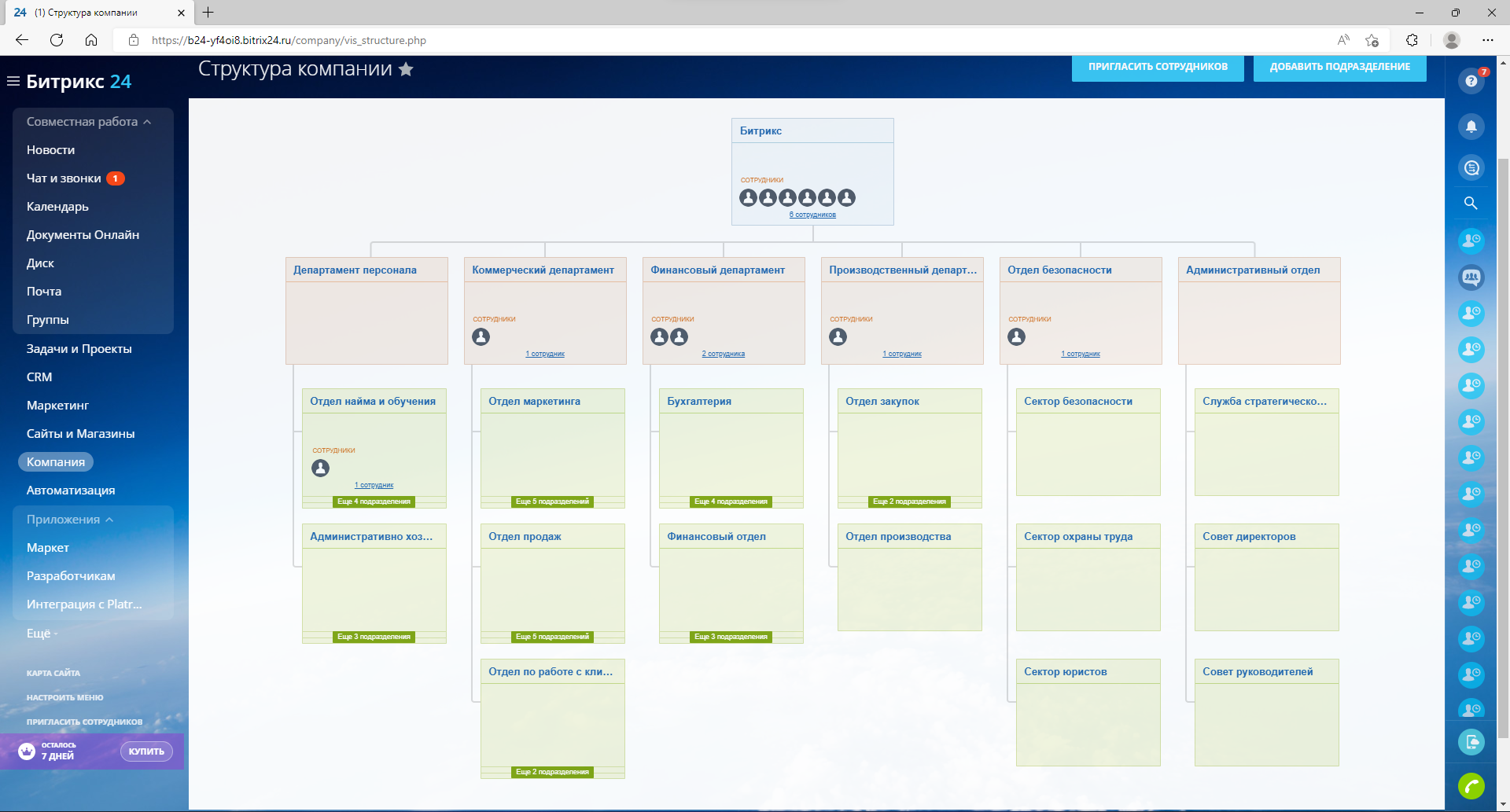Screen dimensions: 1510x812
Task: Open the 2 сотрудника link in Финансовый департамент
Action: tap(724, 354)
